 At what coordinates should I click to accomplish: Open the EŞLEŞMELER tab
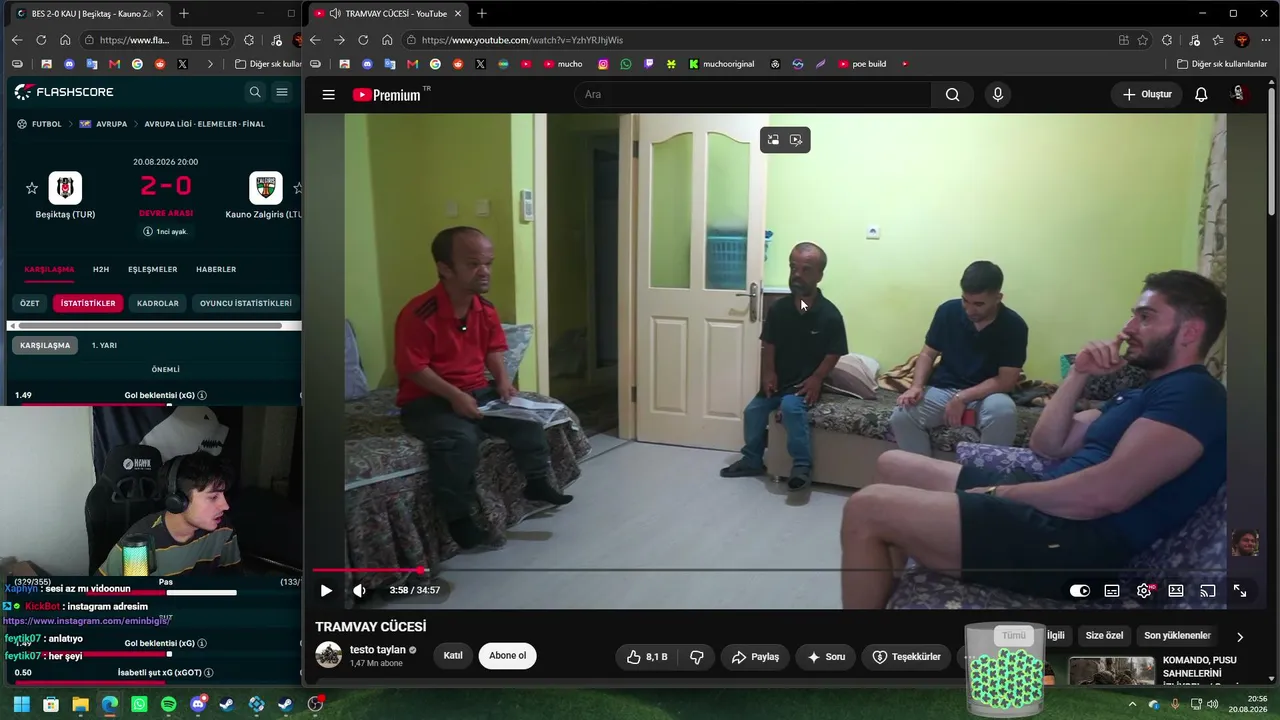pyautogui.click(x=152, y=270)
